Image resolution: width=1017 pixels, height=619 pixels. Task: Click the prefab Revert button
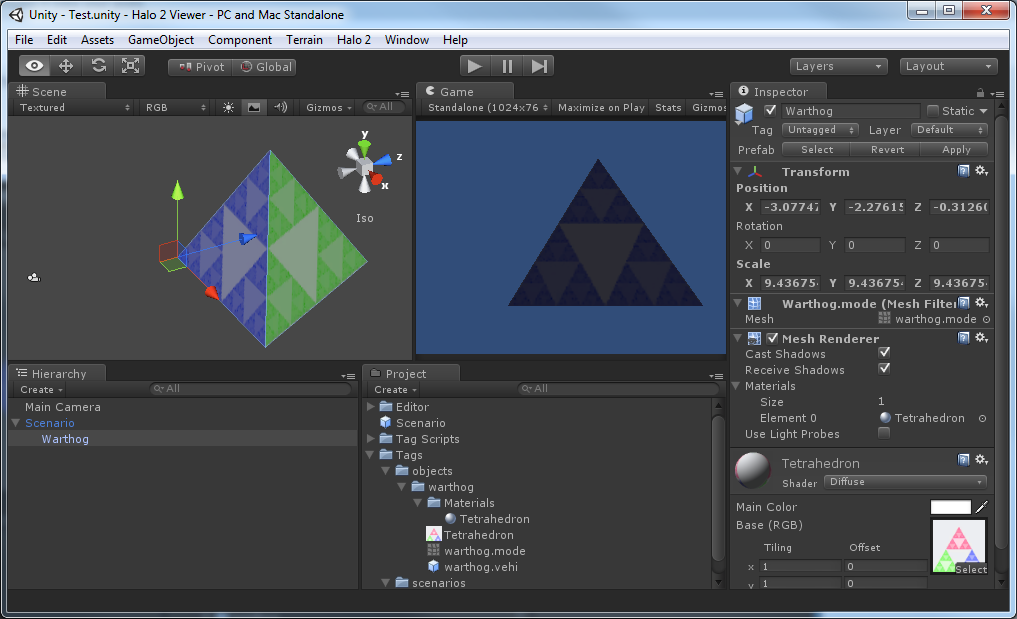887,149
